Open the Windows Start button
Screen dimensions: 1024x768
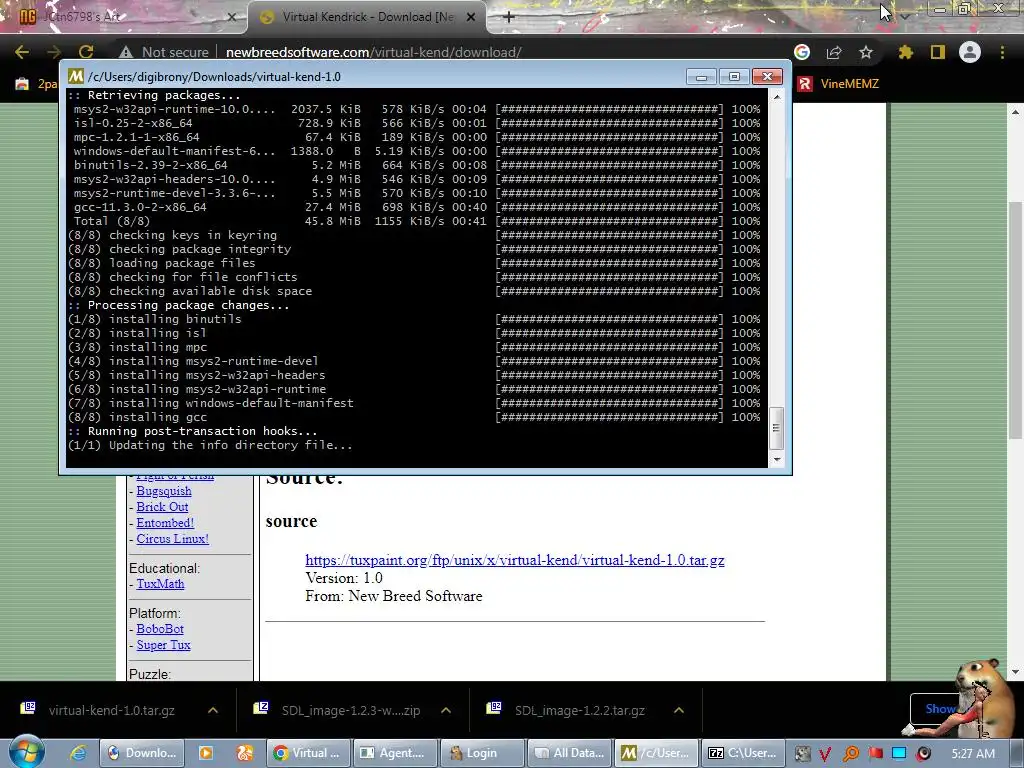[26, 752]
